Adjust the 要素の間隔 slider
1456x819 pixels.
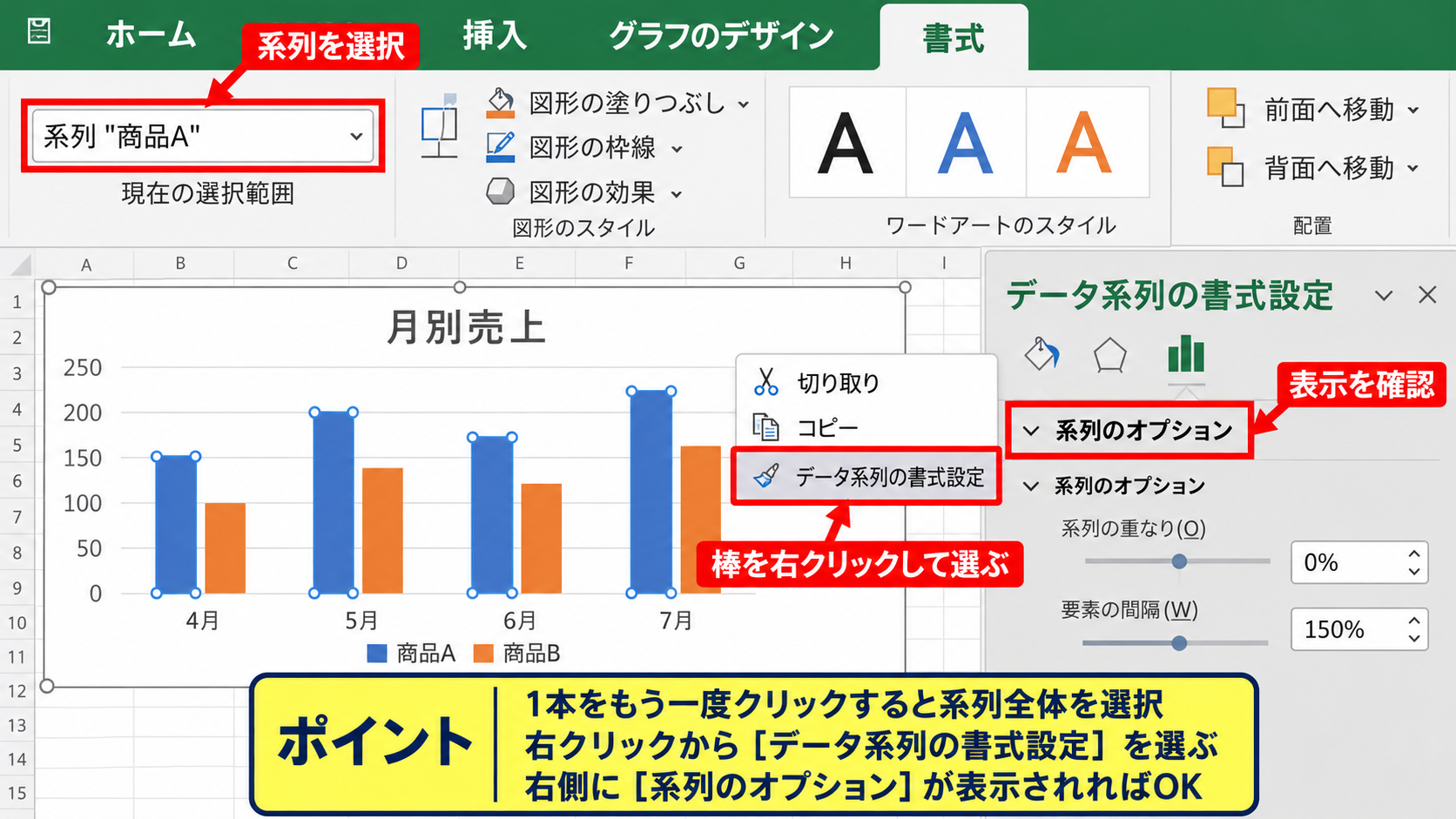[x=1179, y=643]
